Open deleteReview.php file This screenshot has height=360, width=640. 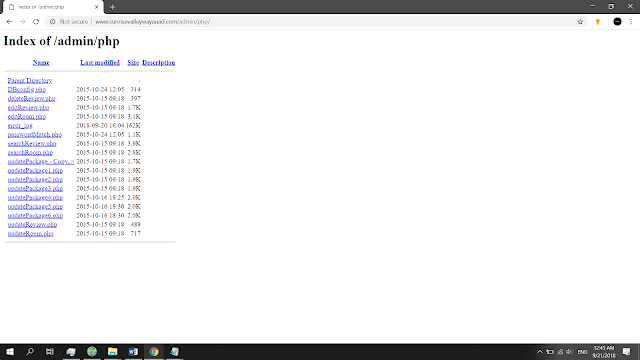(x=31, y=98)
